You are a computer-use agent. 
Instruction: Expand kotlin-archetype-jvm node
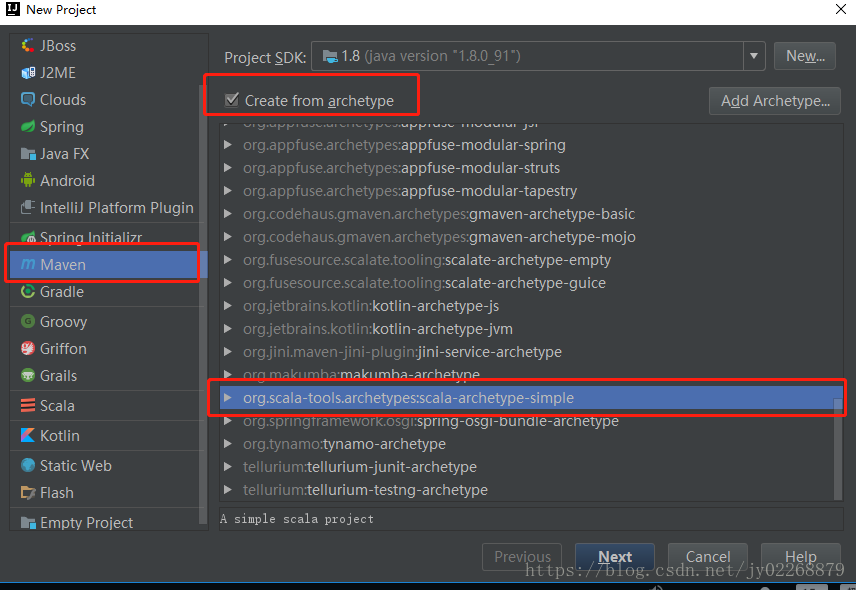pos(228,329)
